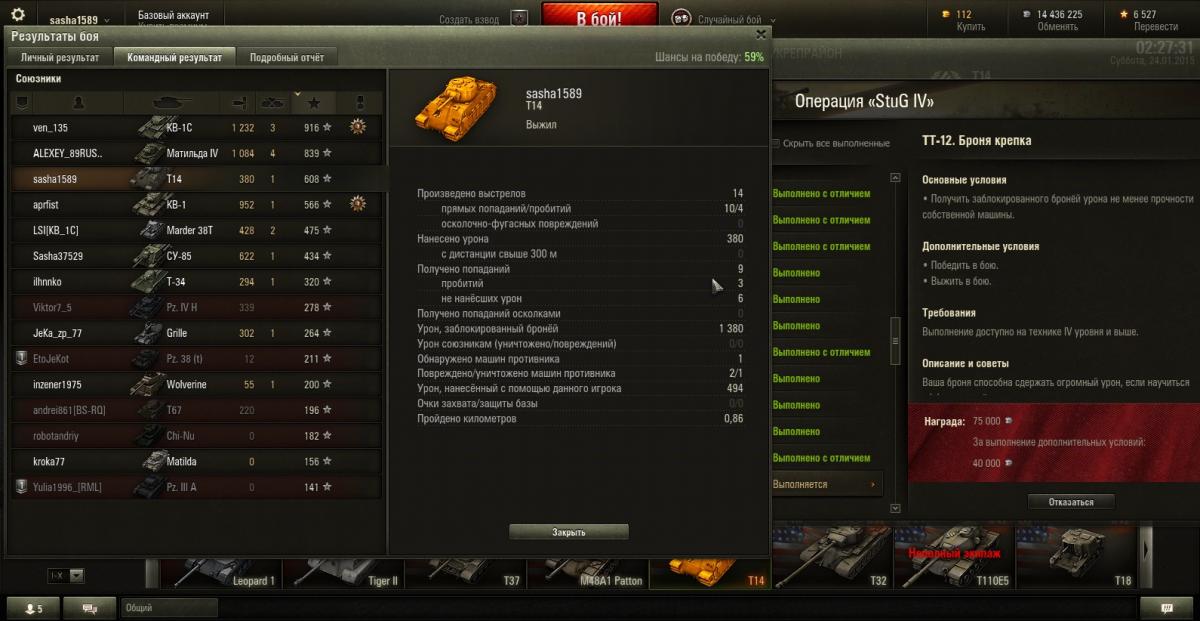This screenshot has height=621, width=1200.
Task: Open the chat channels icon at bottom
Action: coord(89,608)
